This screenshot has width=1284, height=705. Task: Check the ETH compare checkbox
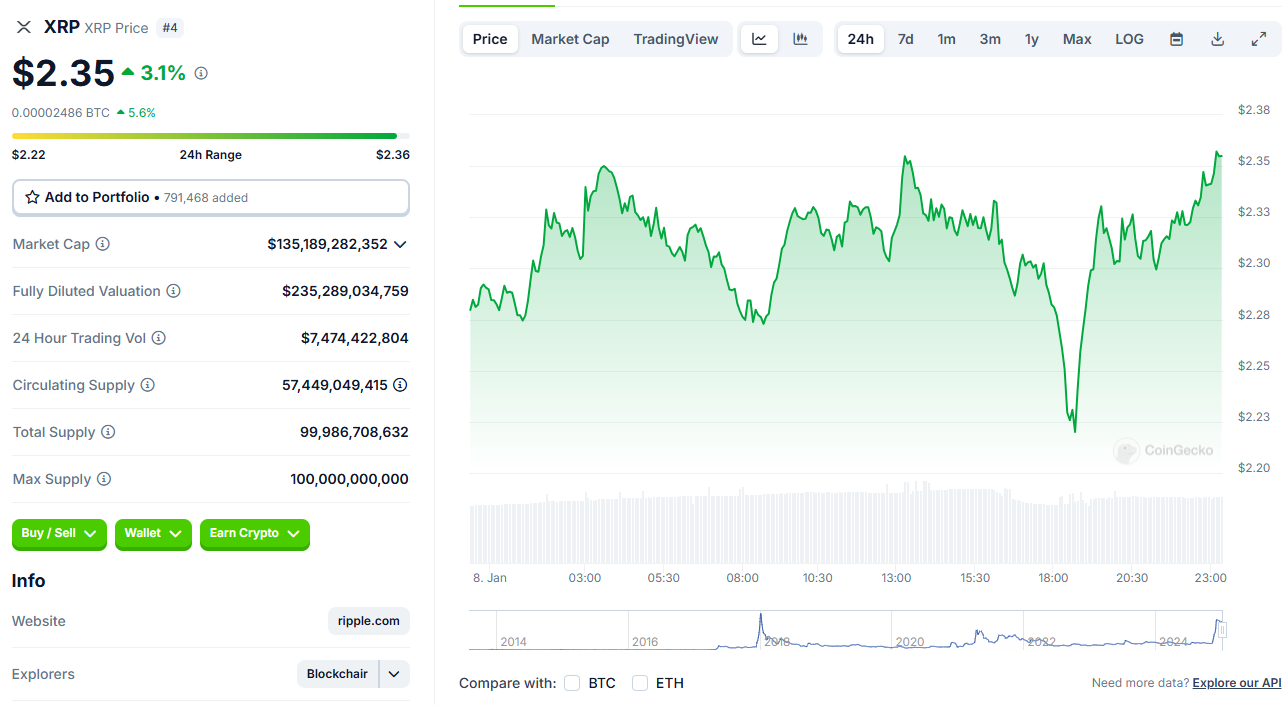[640, 683]
